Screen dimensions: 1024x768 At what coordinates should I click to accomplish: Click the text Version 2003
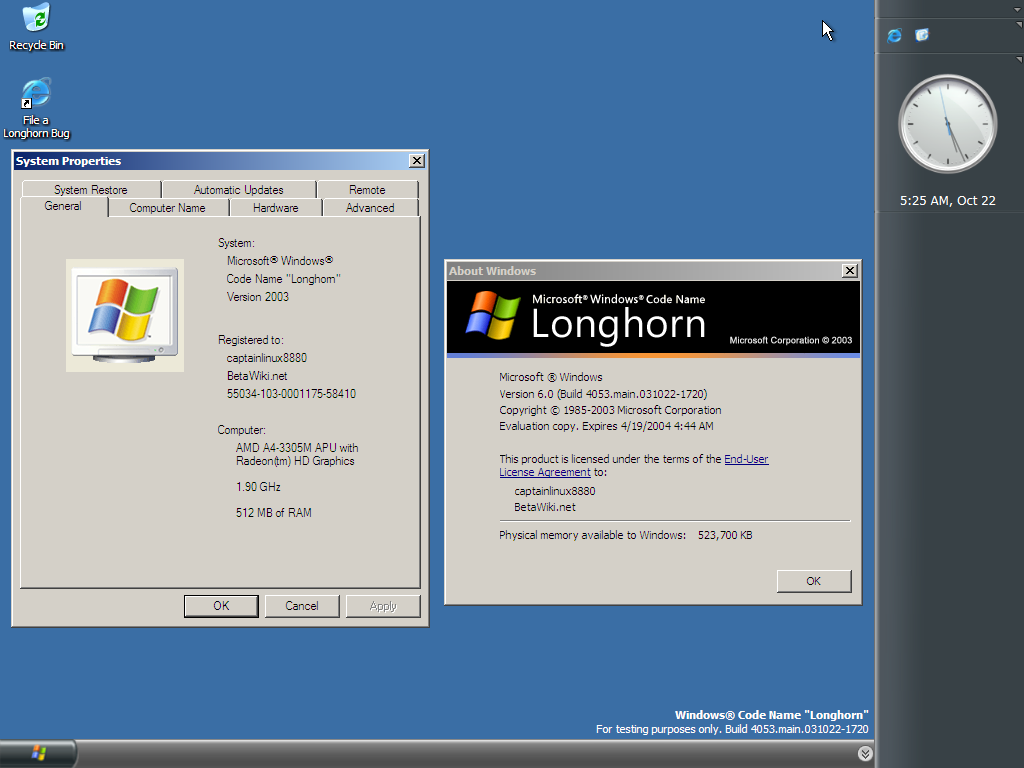tap(257, 296)
